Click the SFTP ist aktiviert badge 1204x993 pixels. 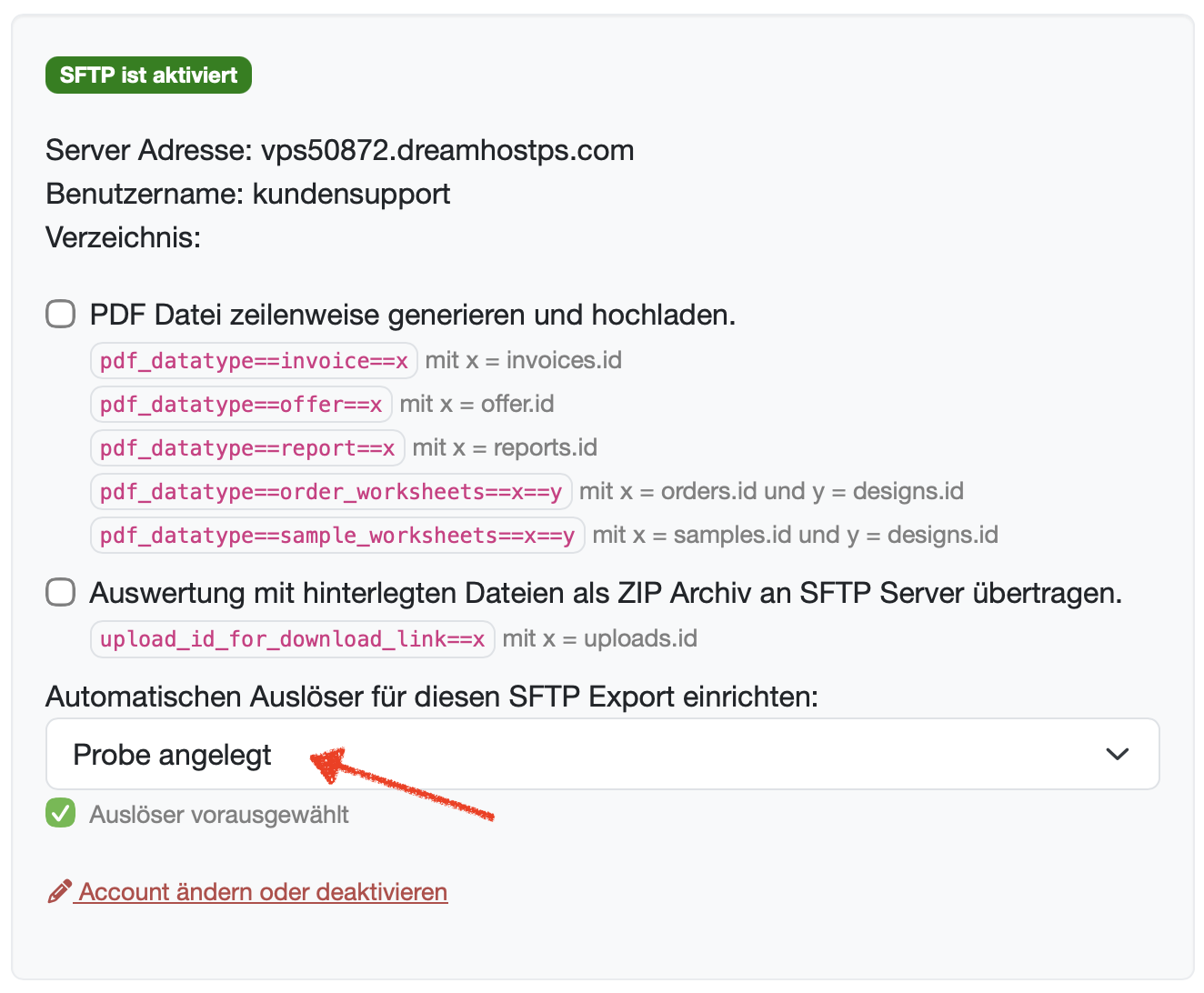148,75
